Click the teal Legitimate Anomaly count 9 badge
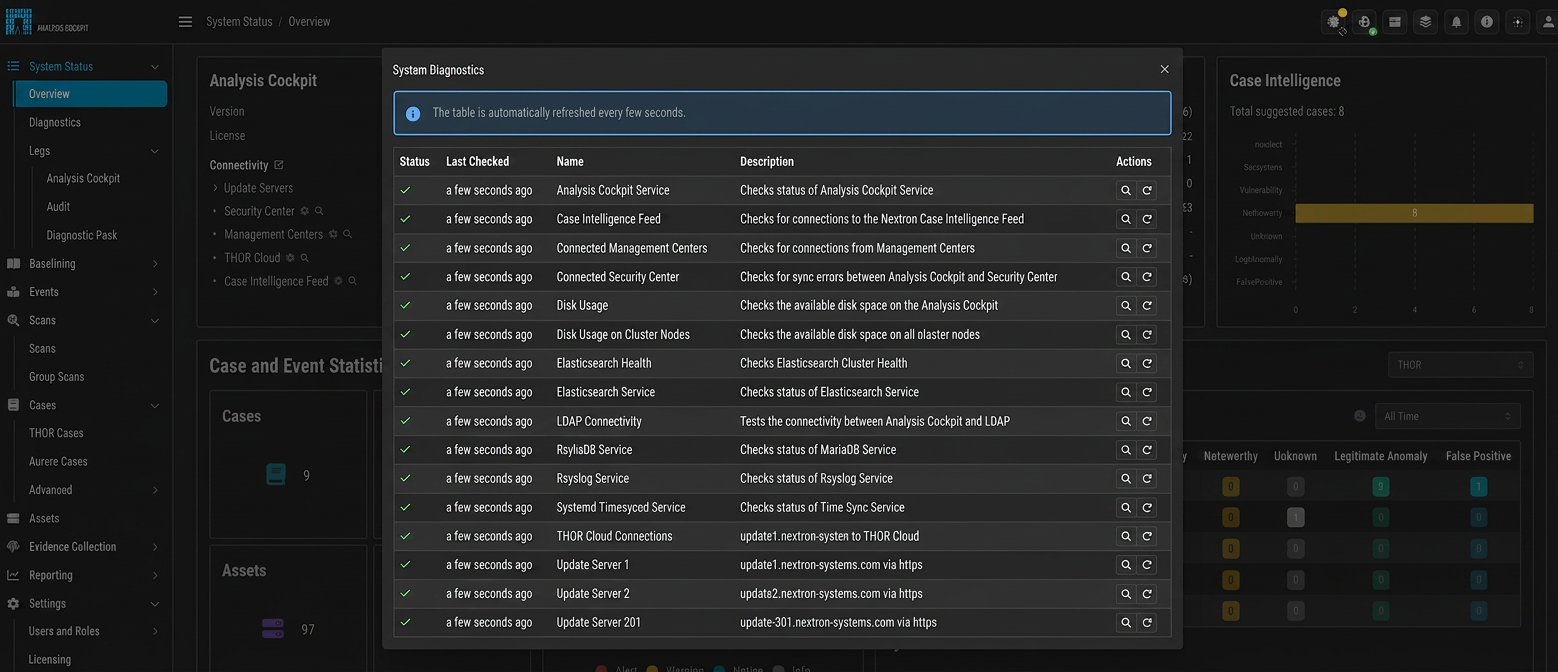Screen dimensions: 1558x672 [x=1380, y=487]
